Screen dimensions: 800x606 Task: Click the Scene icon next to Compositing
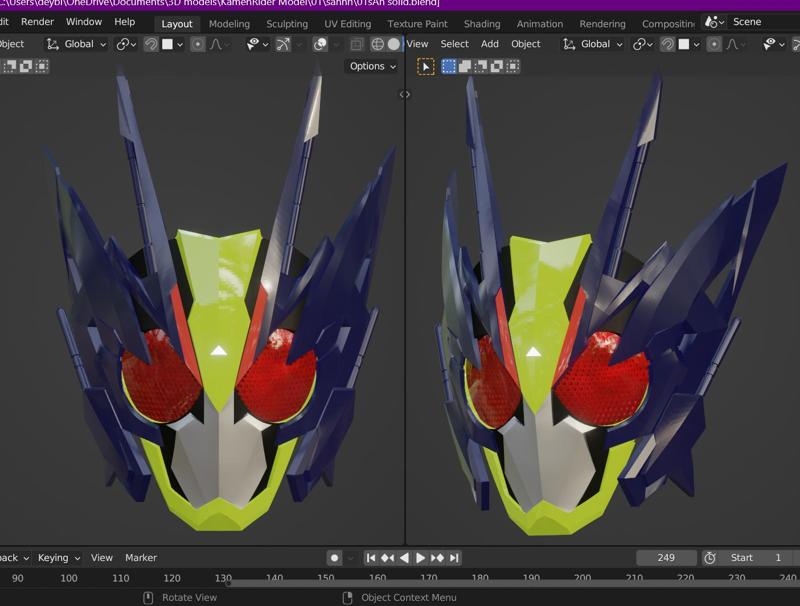711,23
